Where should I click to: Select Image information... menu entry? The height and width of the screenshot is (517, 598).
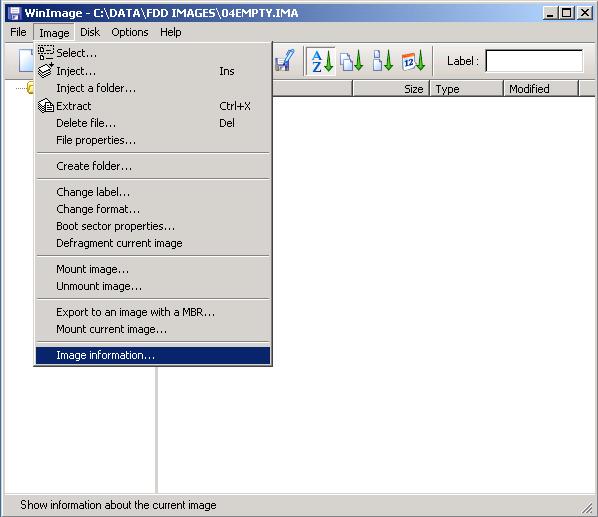(153, 355)
